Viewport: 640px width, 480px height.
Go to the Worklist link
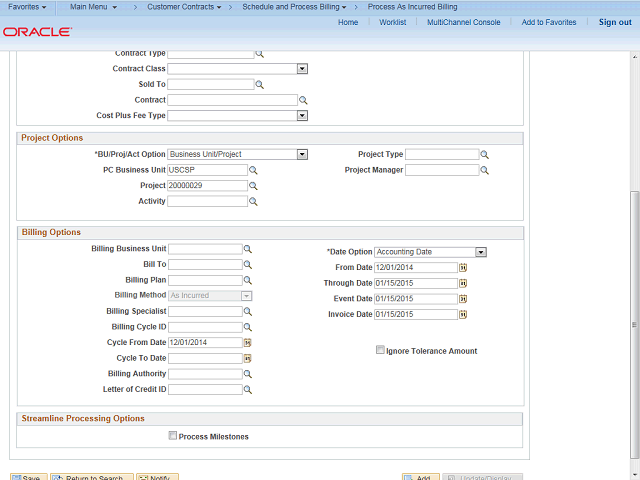(x=392, y=22)
